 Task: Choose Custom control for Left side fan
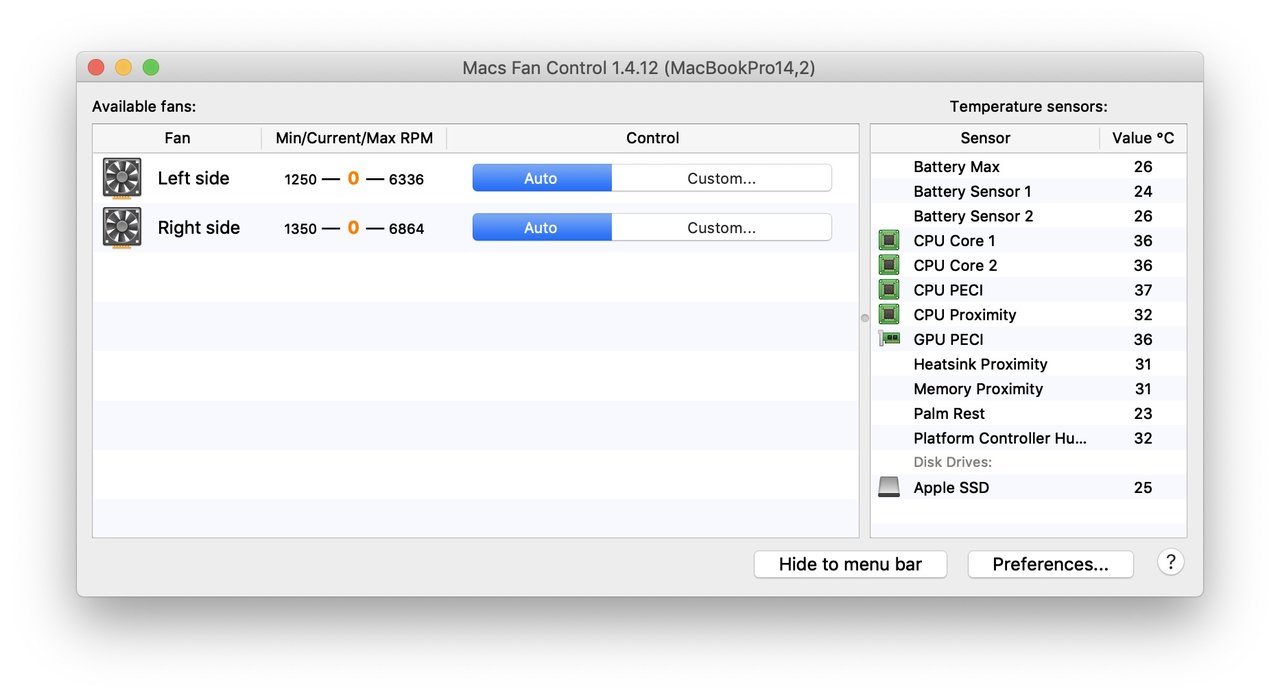[x=721, y=178]
